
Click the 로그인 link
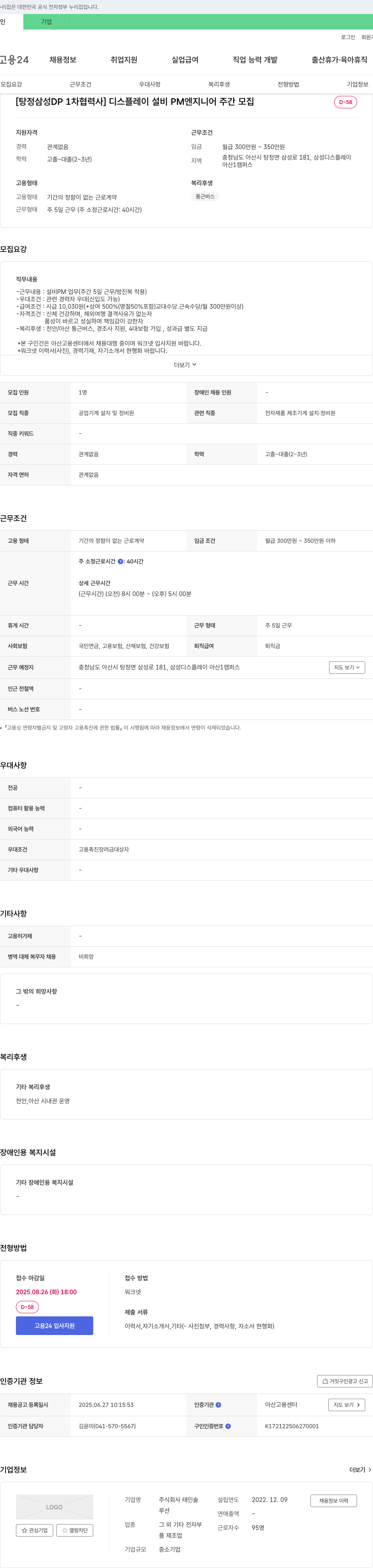tap(348, 37)
